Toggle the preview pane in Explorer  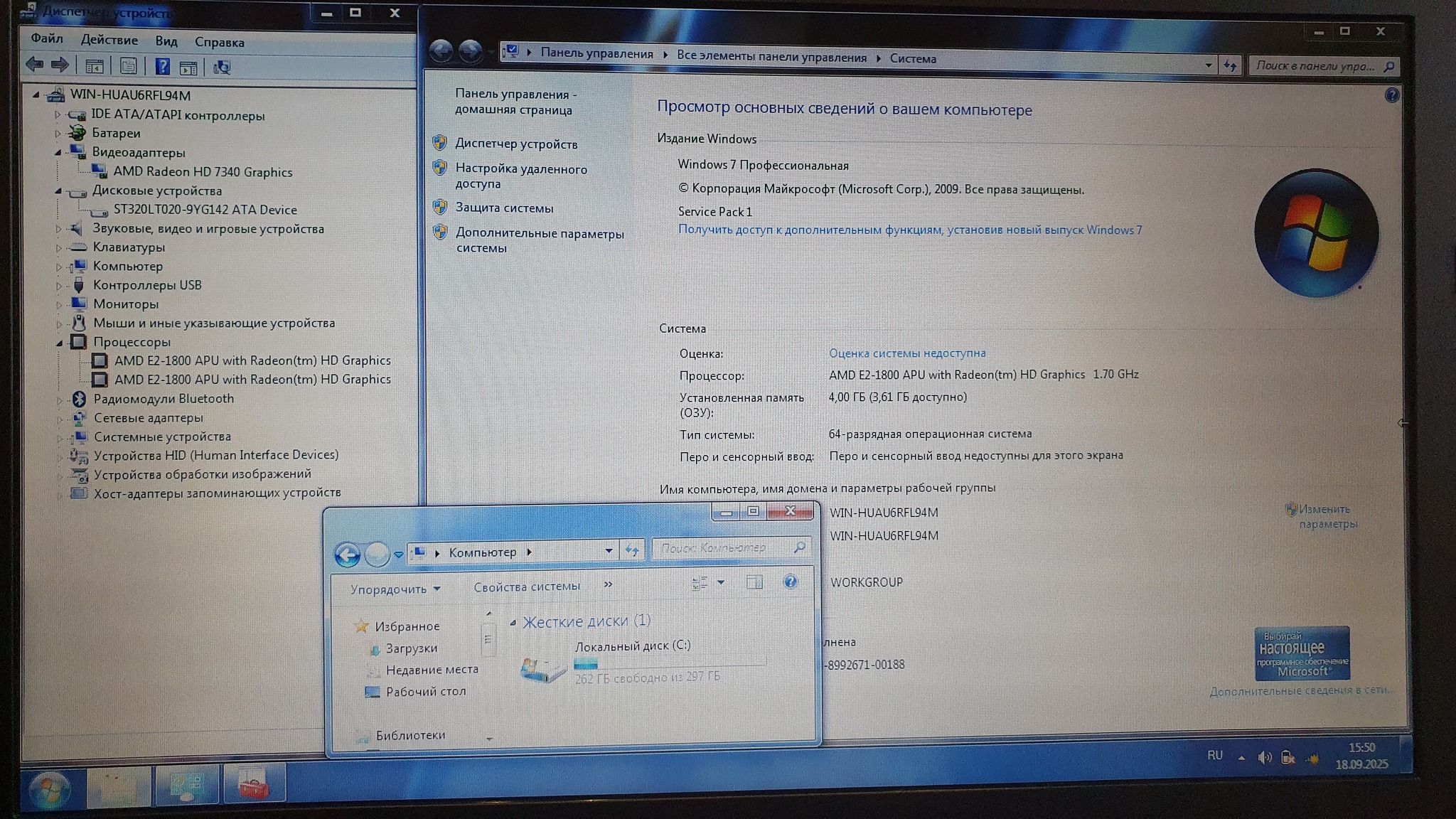tap(754, 582)
